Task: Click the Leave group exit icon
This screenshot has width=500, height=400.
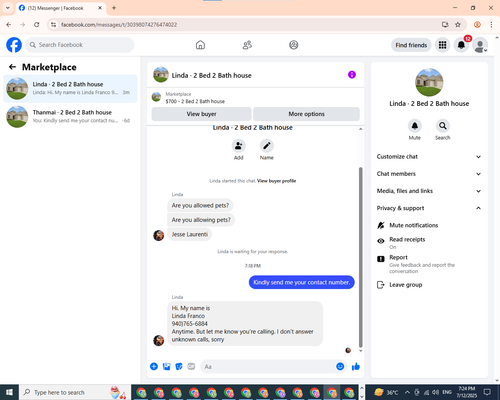Action: click(x=380, y=285)
